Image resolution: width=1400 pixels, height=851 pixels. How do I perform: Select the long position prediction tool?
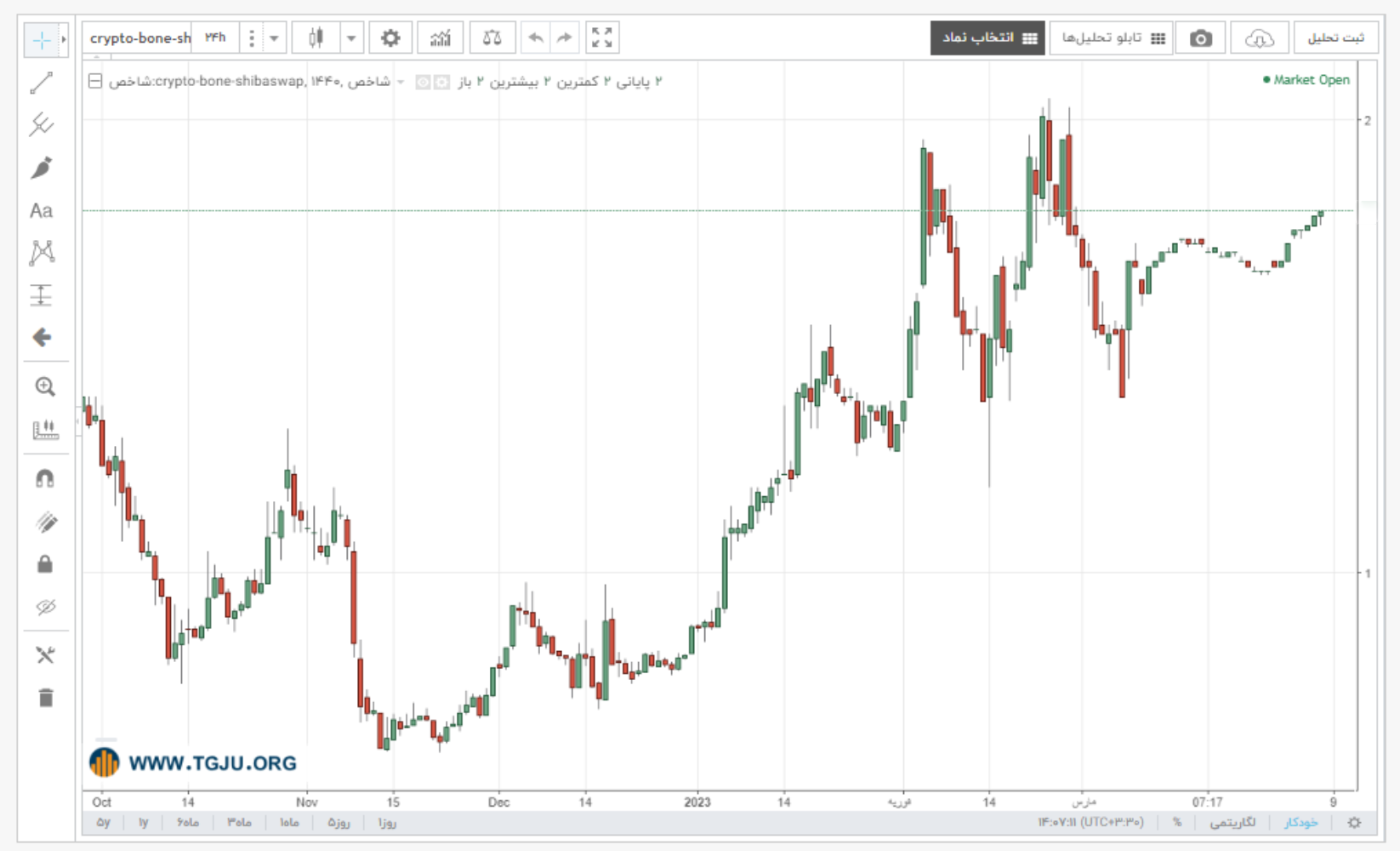[x=41, y=295]
